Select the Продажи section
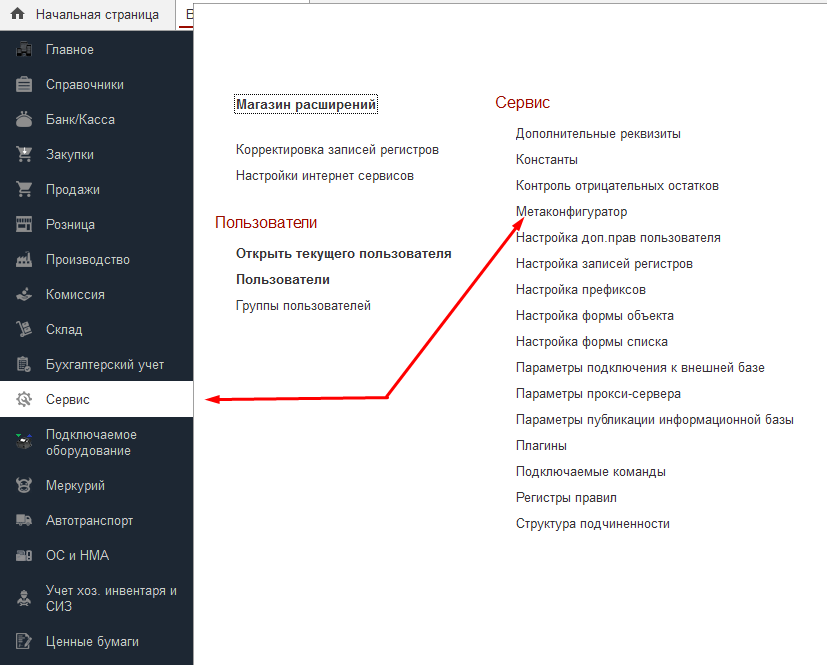The image size is (827, 665). (97, 189)
